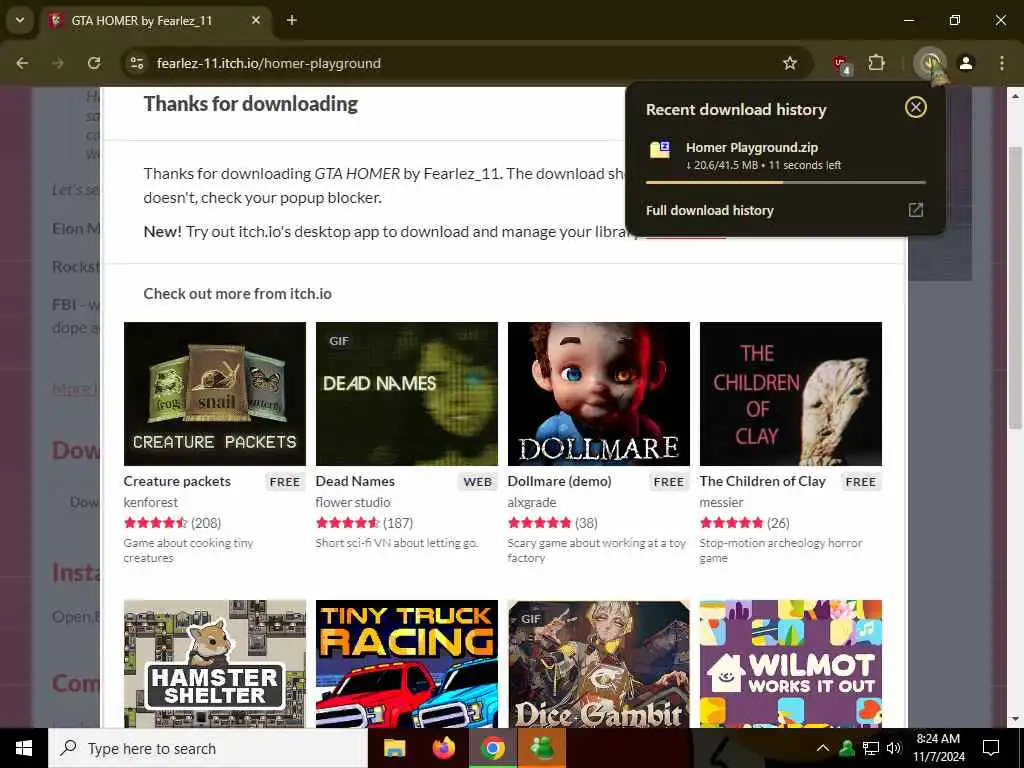Open Wilmot Works It Out thumbnail
Screen dimensions: 1024x768
[x=791, y=664]
